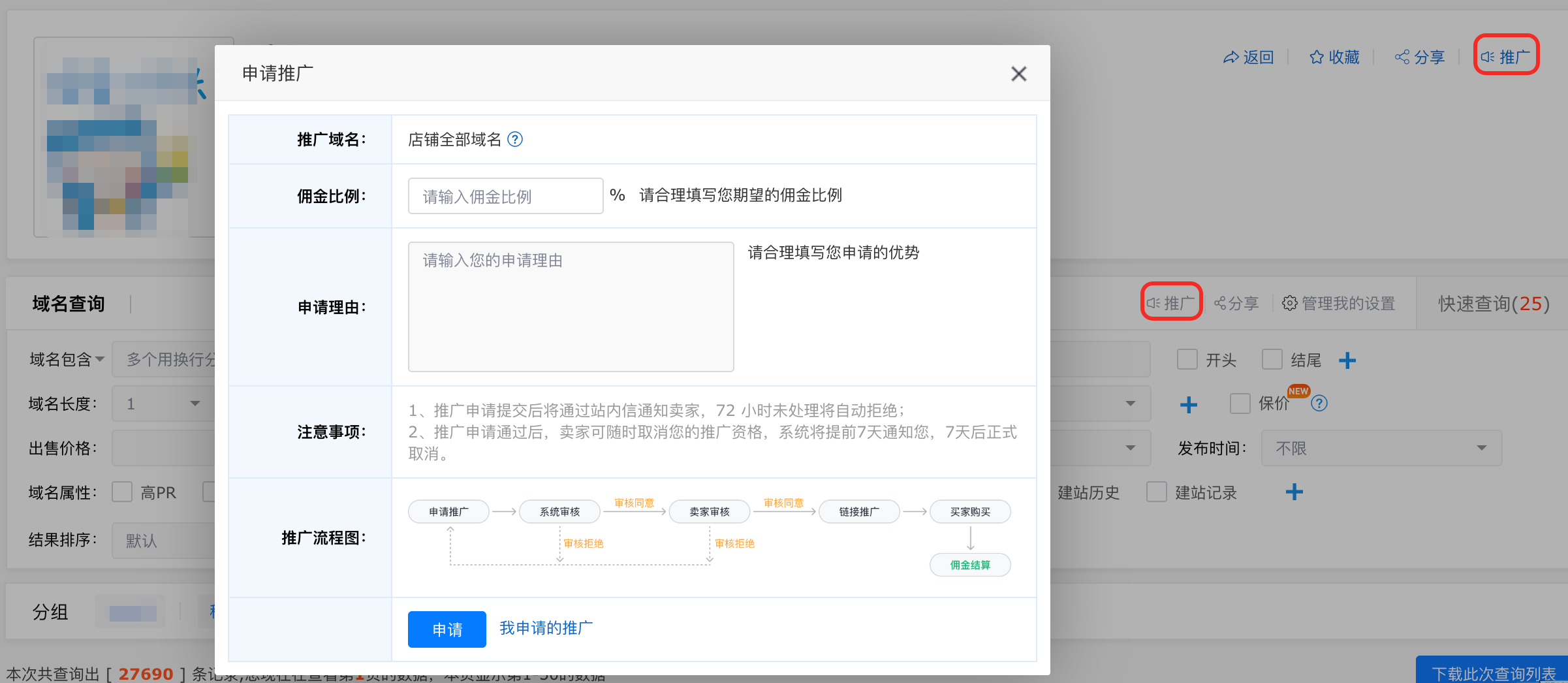Screen dimensions: 1568x683
Task: Enable the 结尾 checkbox
Action: tap(1272, 360)
